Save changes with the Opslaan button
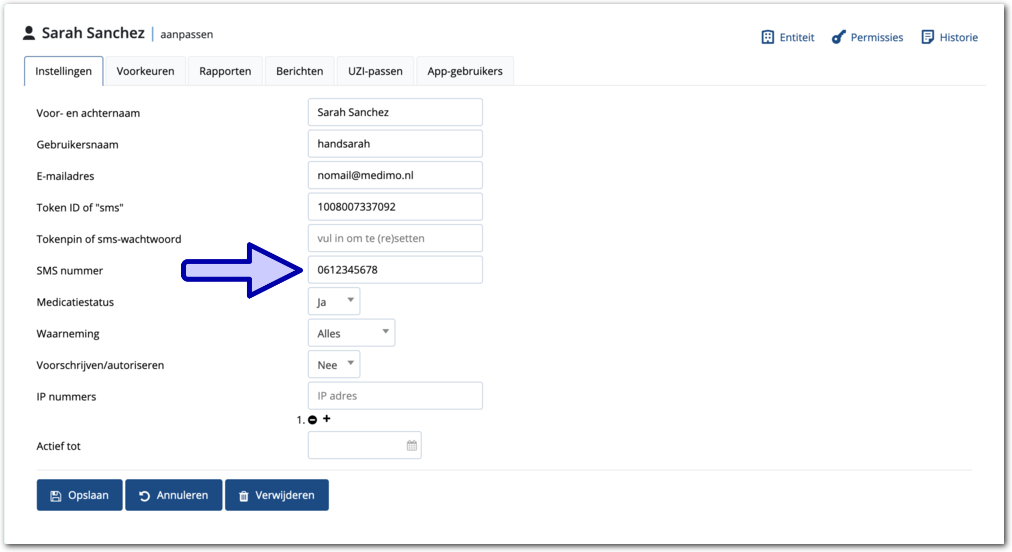This screenshot has height=552, width=1012. click(80, 495)
